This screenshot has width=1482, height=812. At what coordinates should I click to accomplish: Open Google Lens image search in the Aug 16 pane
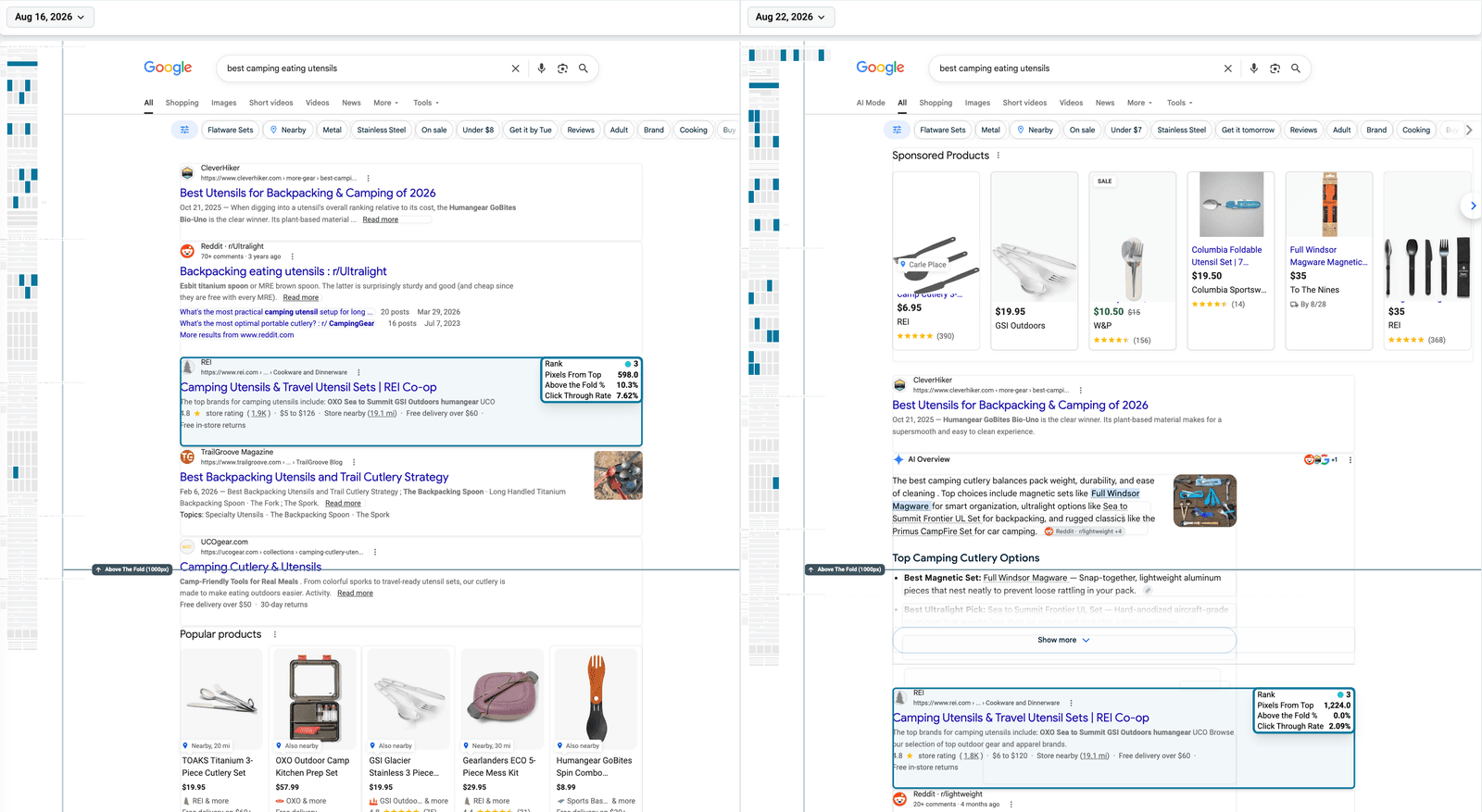(x=562, y=69)
